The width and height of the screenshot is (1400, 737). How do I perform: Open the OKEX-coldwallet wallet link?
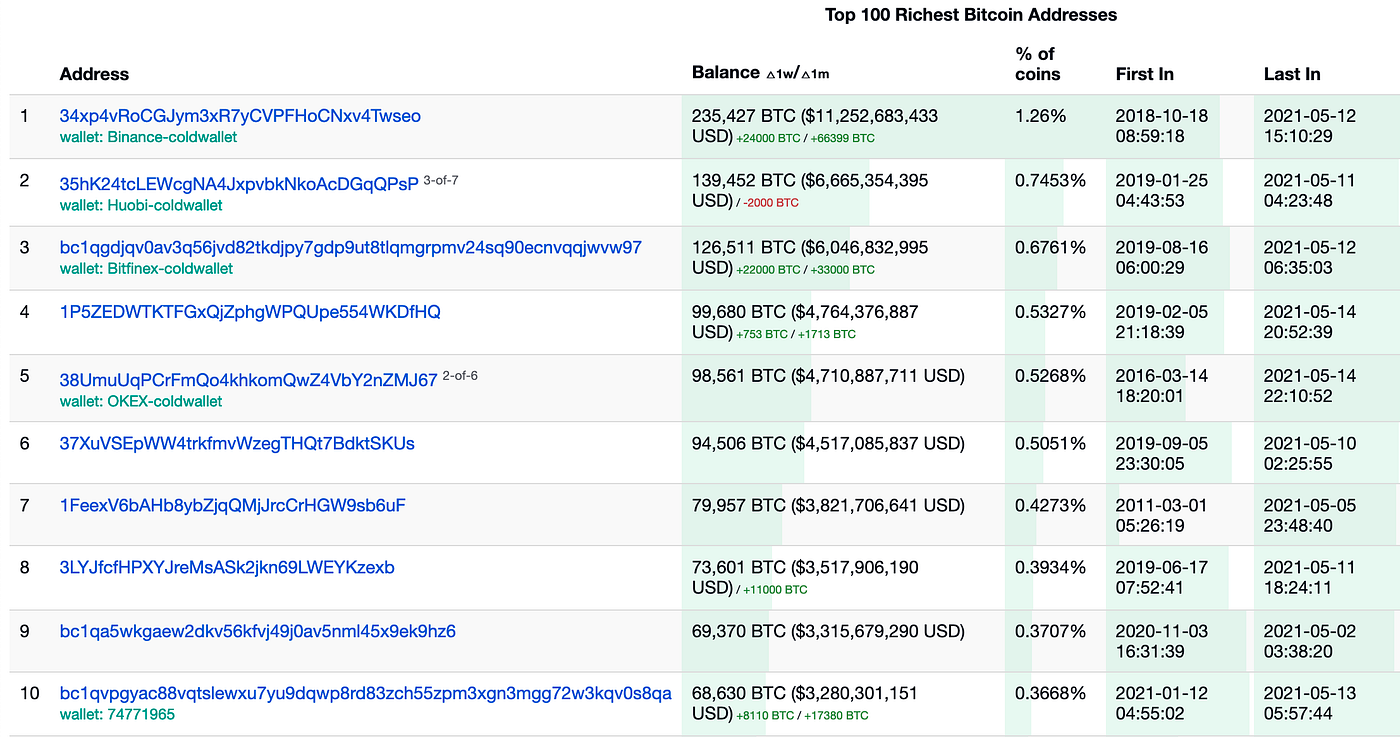tap(141, 401)
